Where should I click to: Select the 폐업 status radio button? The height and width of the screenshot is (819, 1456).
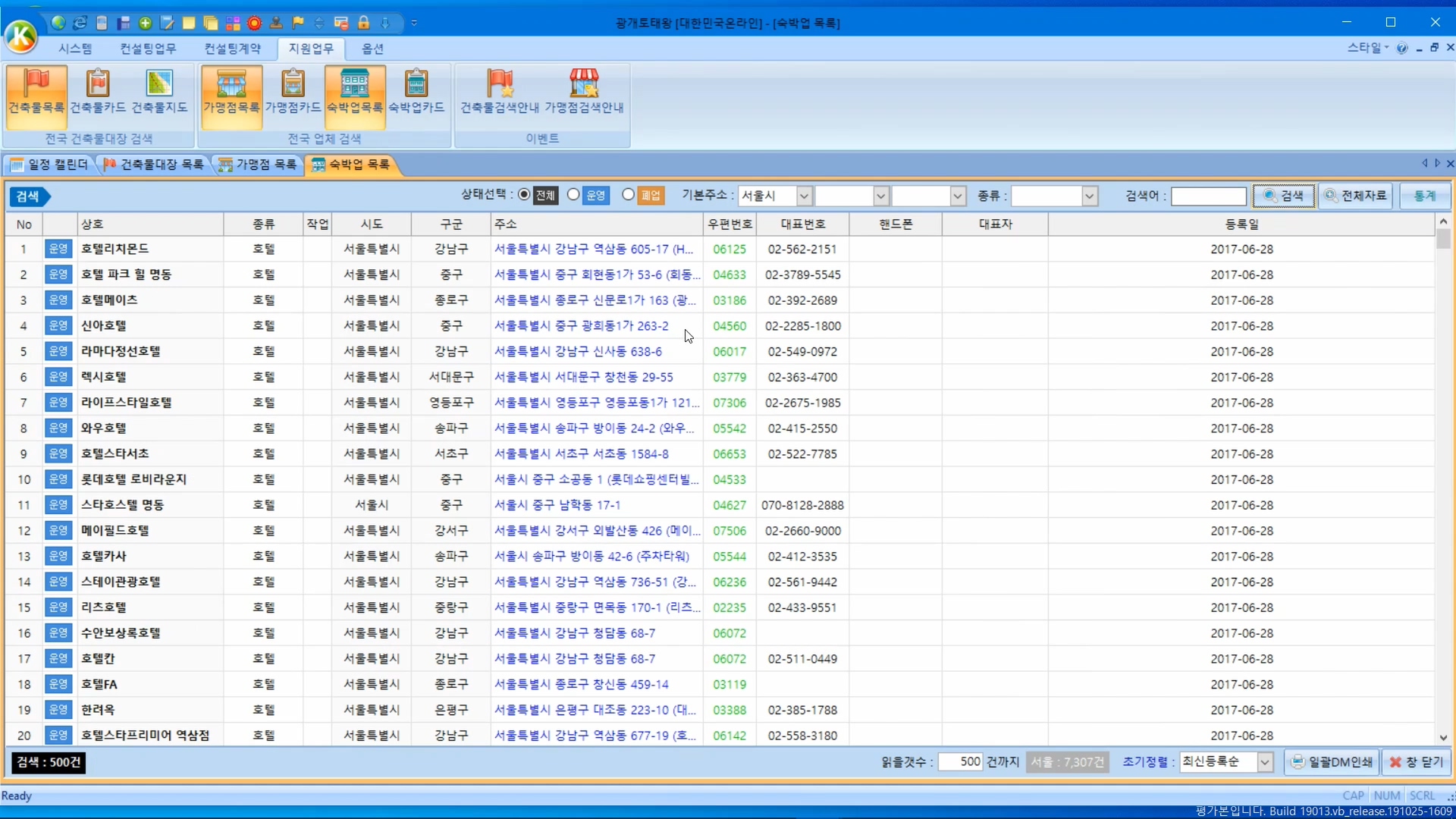pos(628,195)
